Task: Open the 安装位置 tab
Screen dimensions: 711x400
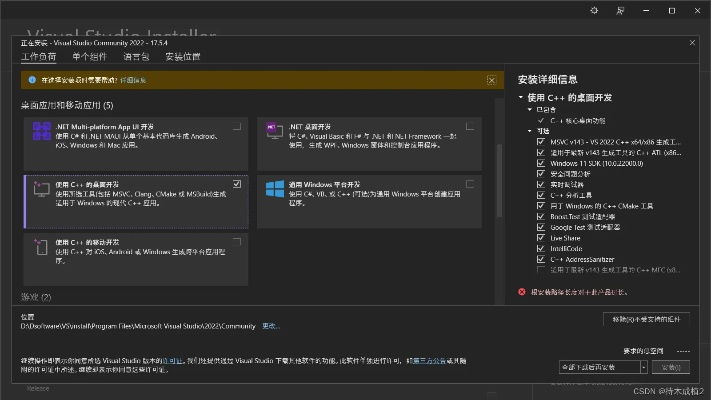Action: (x=183, y=57)
